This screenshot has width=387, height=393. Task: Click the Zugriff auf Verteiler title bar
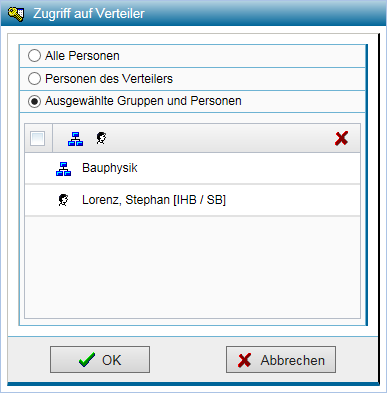[193, 14]
